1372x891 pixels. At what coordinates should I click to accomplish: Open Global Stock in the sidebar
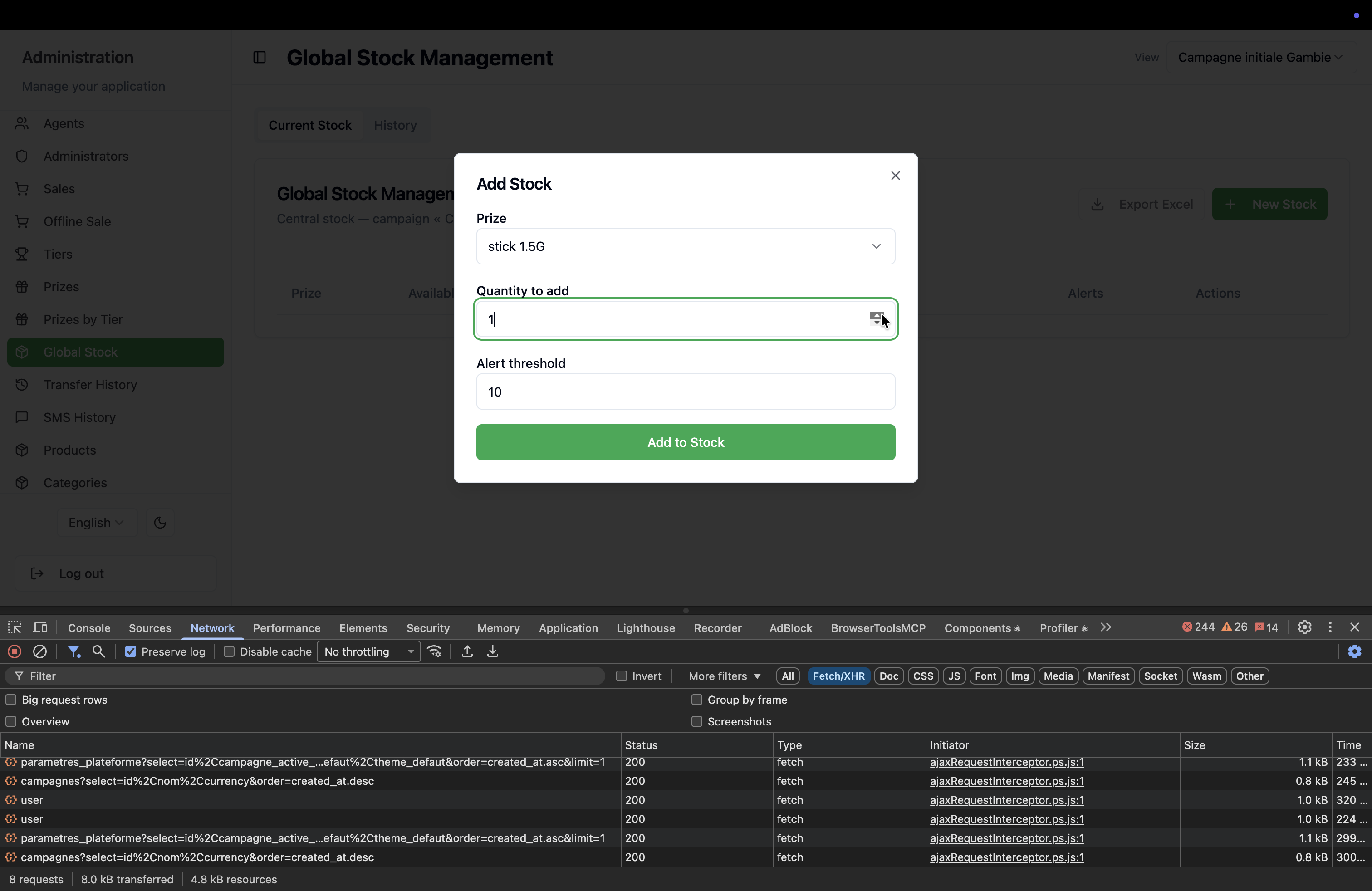tap(115, 352)
